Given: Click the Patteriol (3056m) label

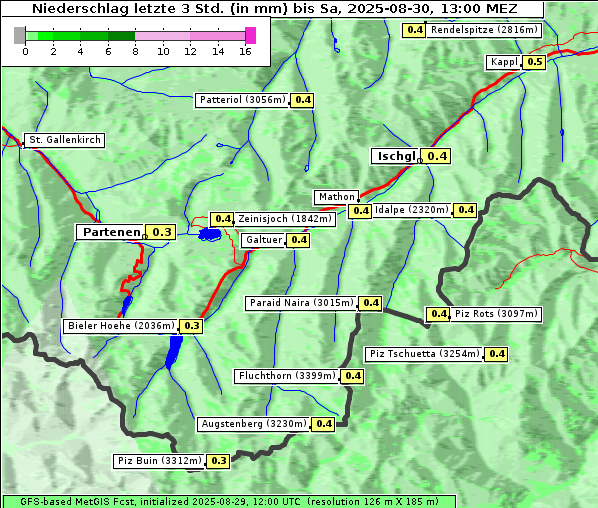Looking at the screenshot, I should [243, 100].
